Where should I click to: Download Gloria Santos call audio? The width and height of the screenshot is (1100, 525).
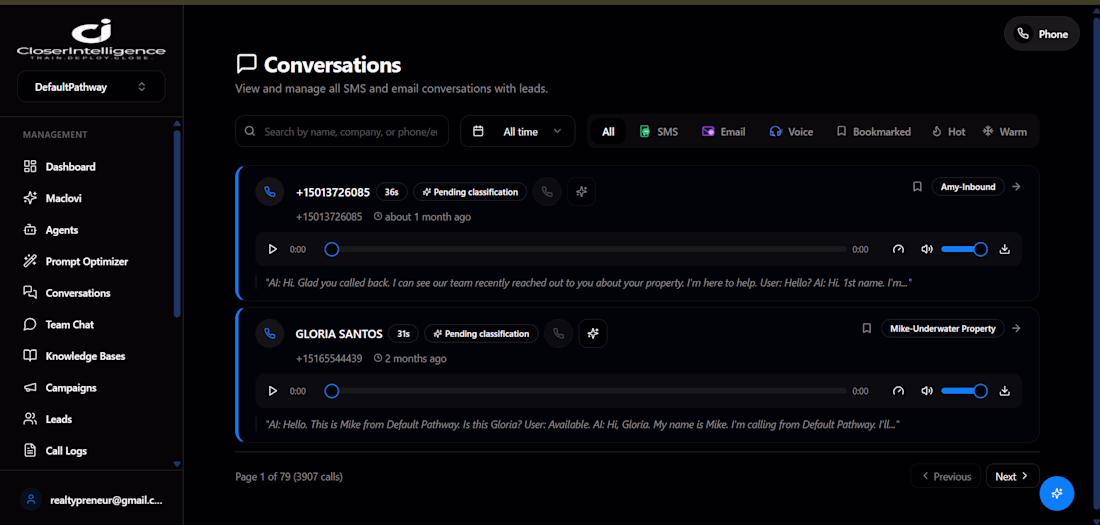coord(1004,391)
